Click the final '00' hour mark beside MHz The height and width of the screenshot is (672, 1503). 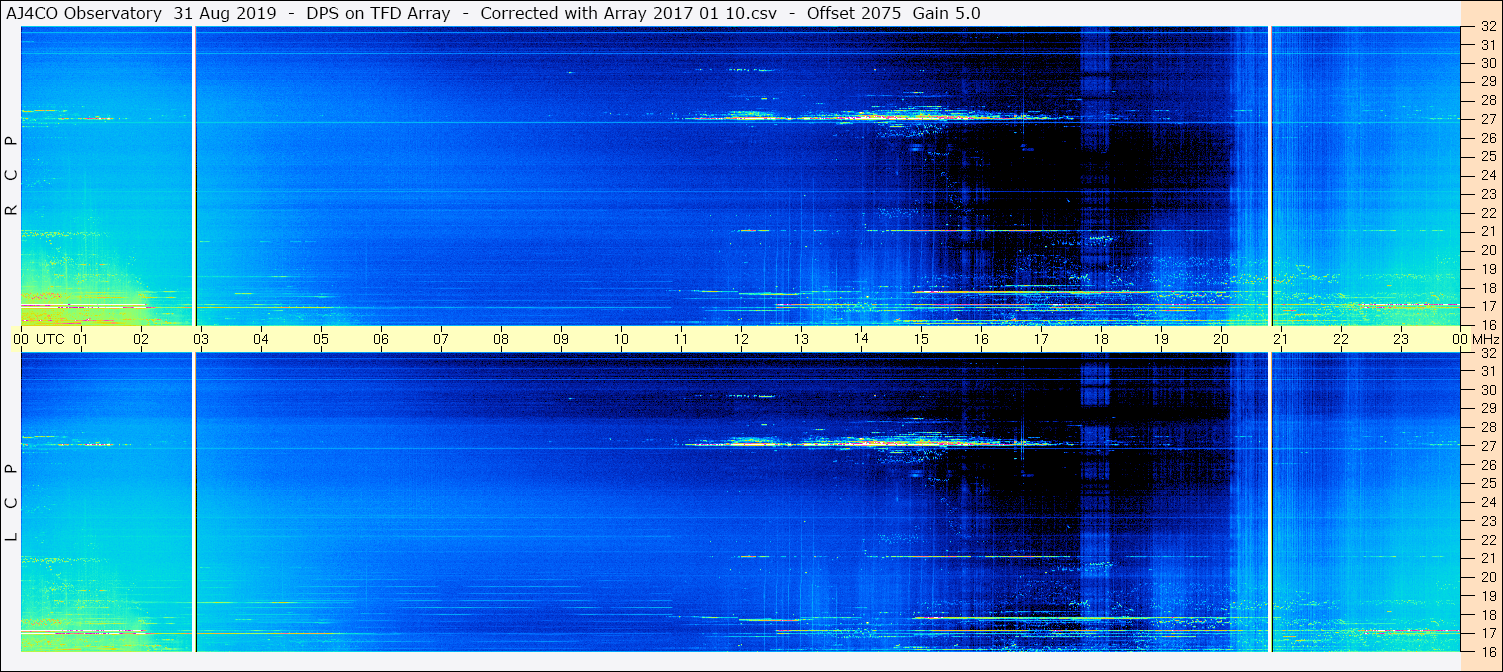pos(1460,339)
